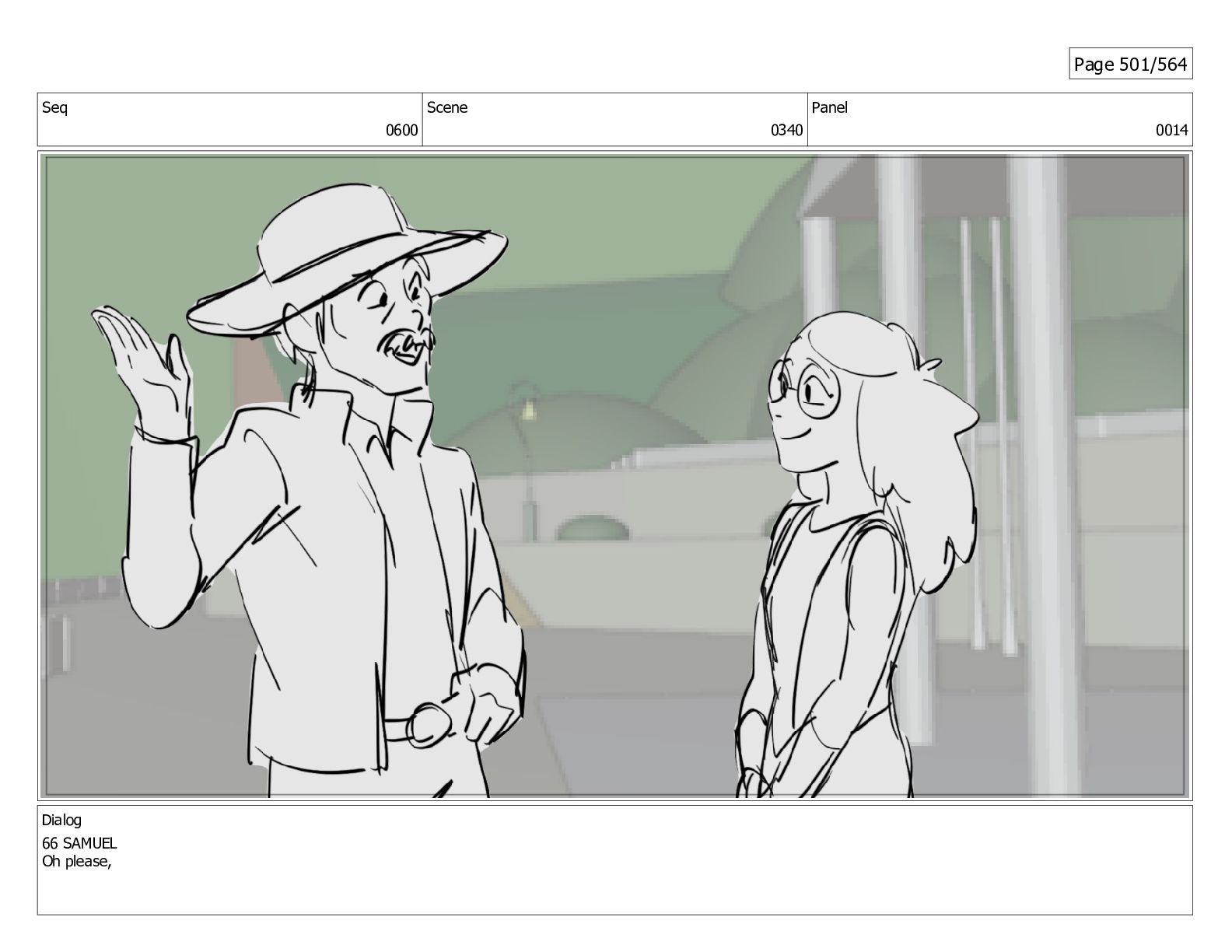Click the Panel label
The height and width of the screenshot is (952, 1232).
click(x=829, y=108)
